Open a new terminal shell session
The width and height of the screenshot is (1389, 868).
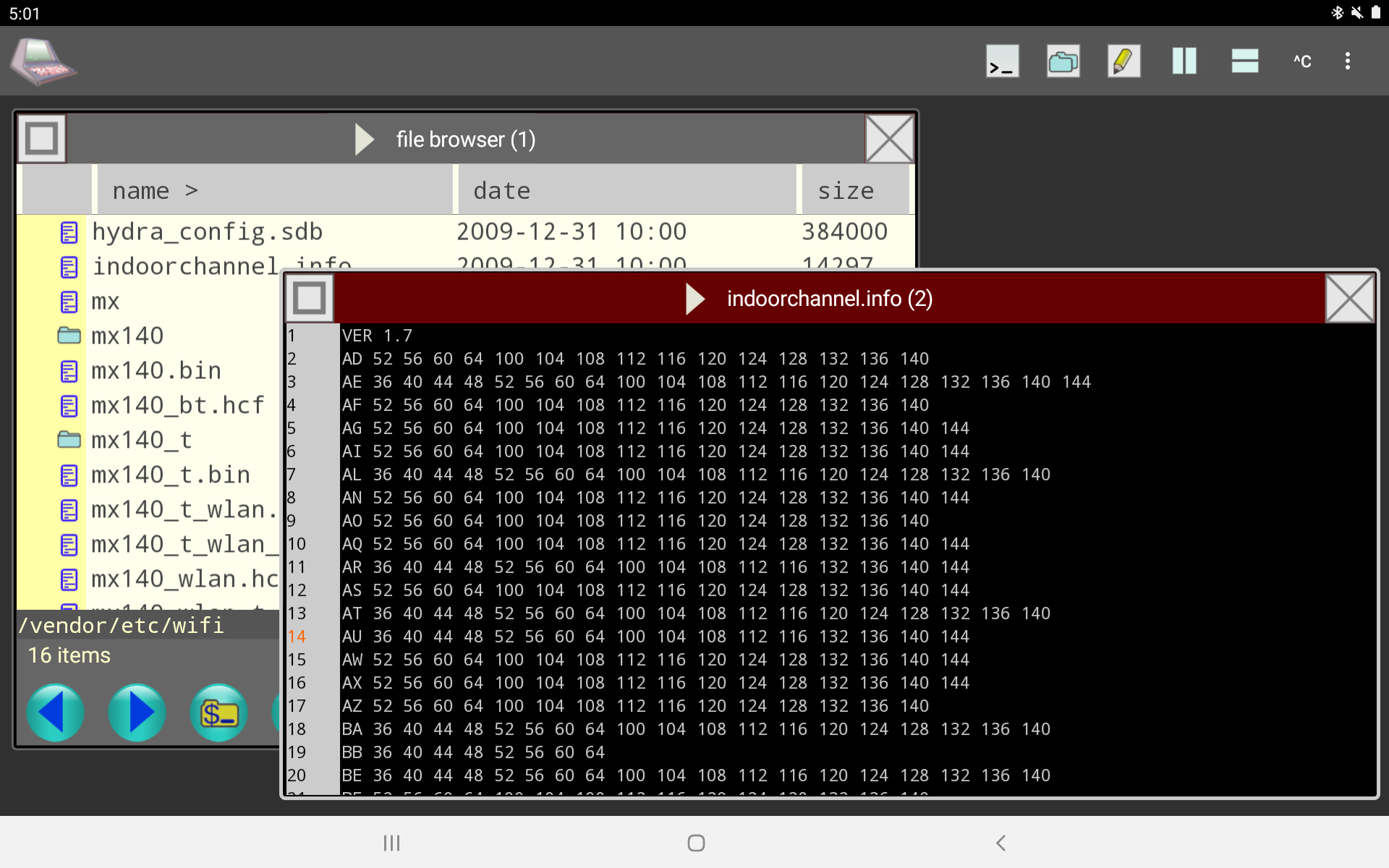tap(1001, 61)
